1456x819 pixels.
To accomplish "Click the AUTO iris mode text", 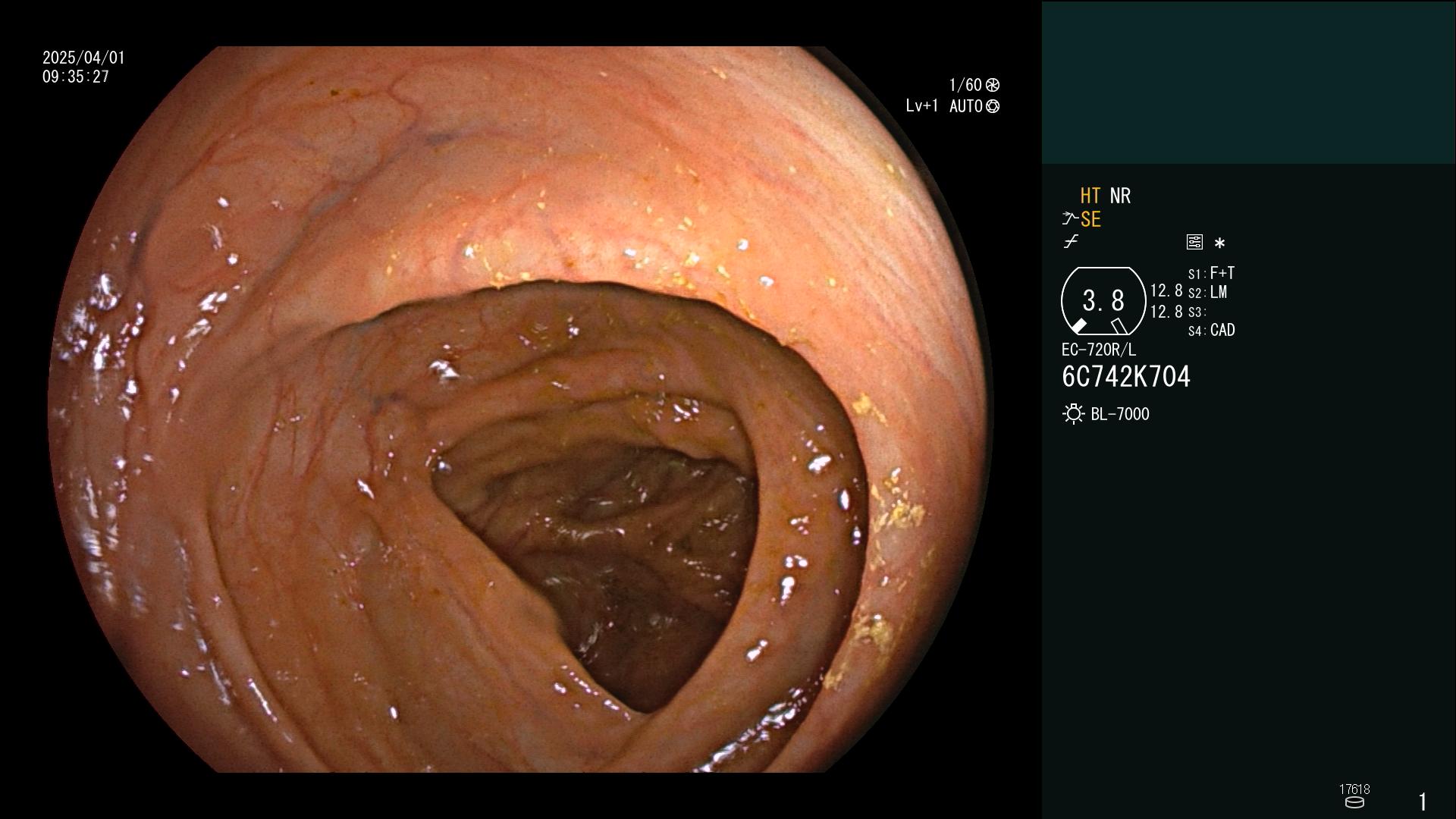I will point(966,106).
